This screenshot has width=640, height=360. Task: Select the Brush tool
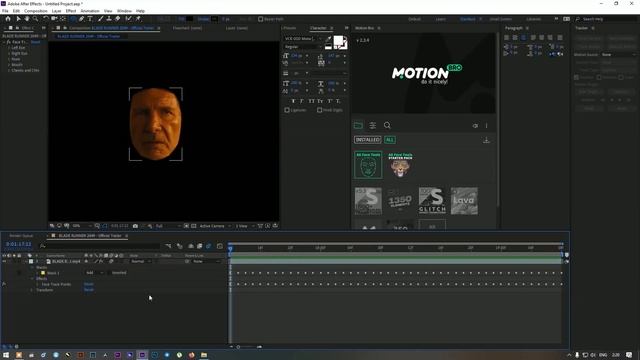point(100,19)
